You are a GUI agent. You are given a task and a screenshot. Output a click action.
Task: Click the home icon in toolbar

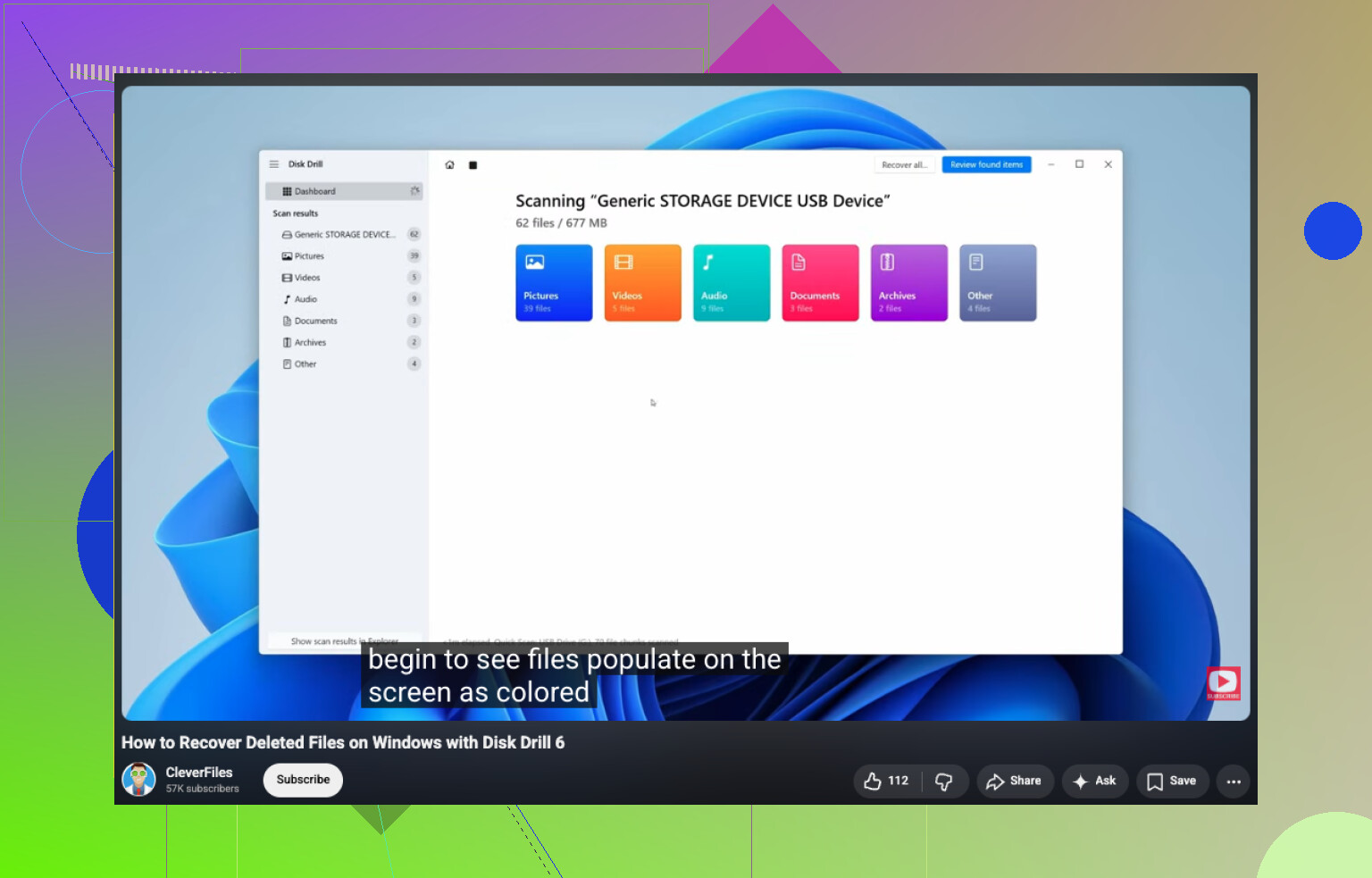tap(450, 165)
